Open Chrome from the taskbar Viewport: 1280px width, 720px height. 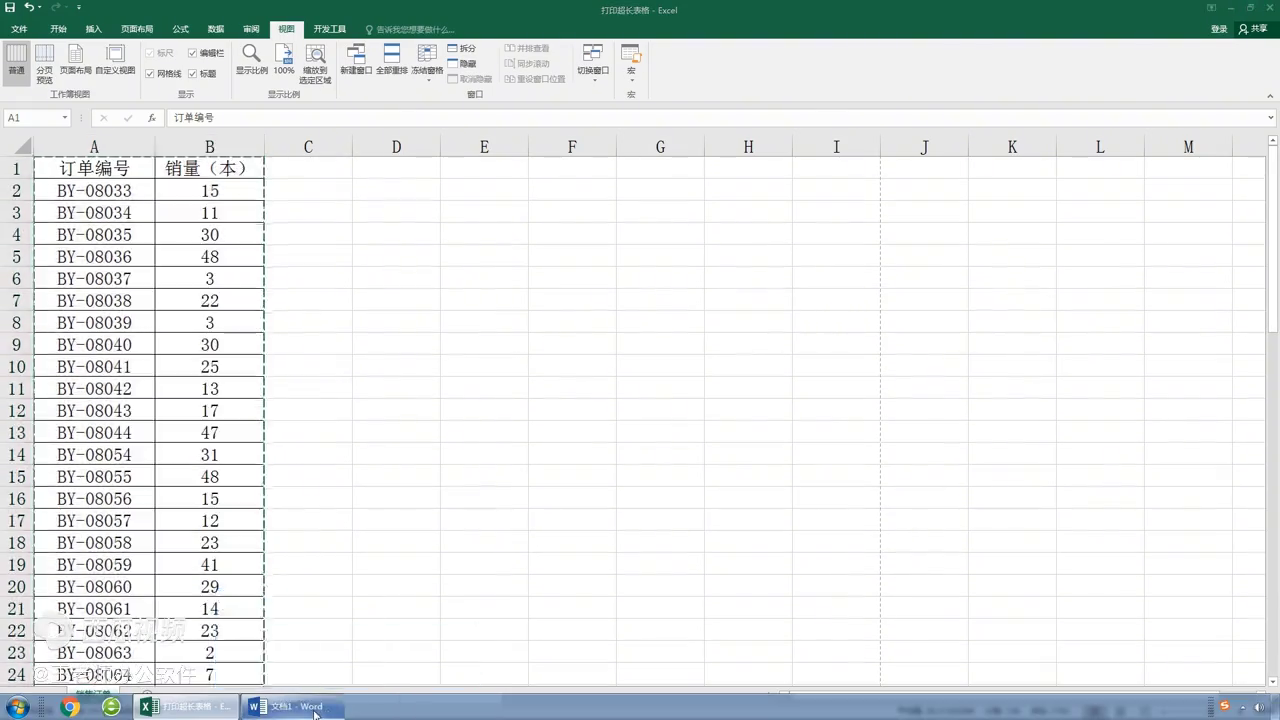70,707
